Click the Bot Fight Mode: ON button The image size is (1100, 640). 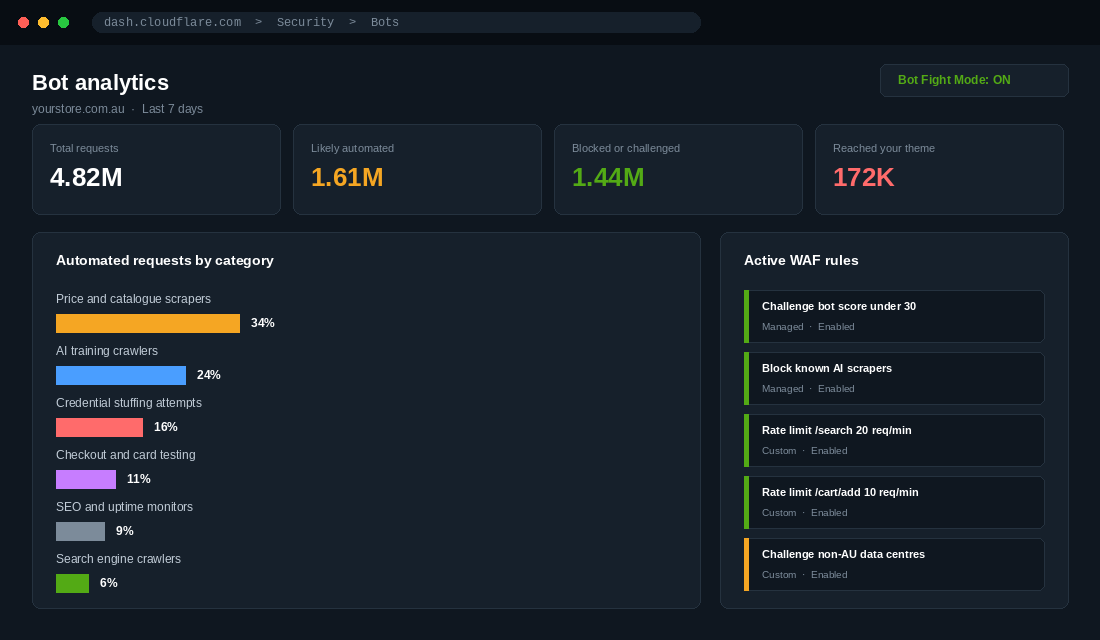point(974,80)
